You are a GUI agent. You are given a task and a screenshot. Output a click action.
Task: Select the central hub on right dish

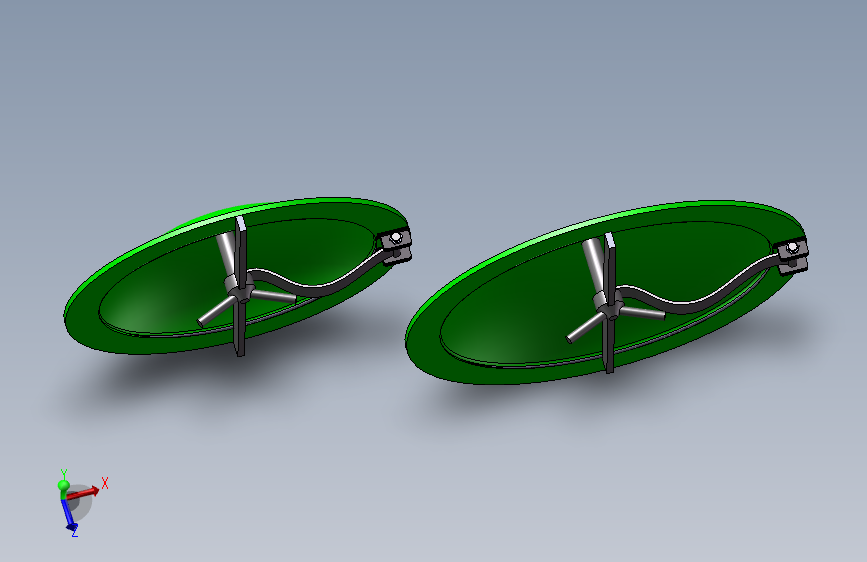click(x=609, y=306)
